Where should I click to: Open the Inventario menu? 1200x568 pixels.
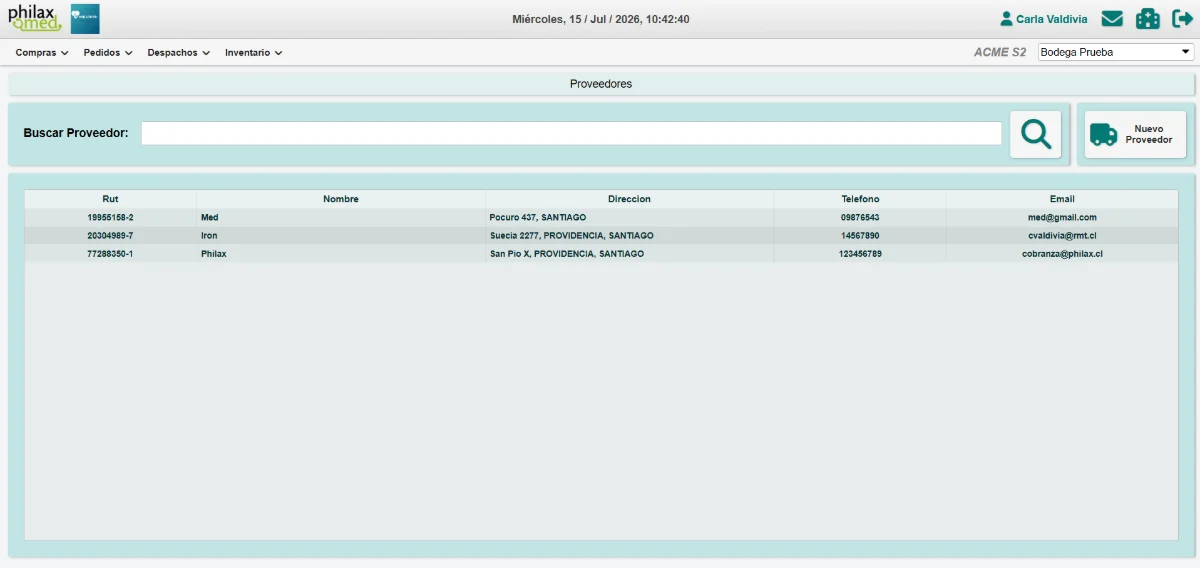tap(253, 53)
